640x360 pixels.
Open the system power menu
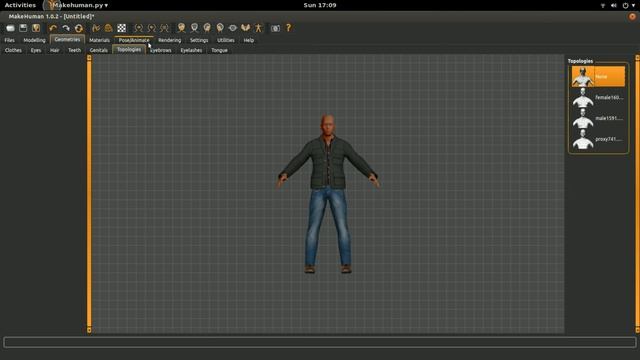click(628, 5)
